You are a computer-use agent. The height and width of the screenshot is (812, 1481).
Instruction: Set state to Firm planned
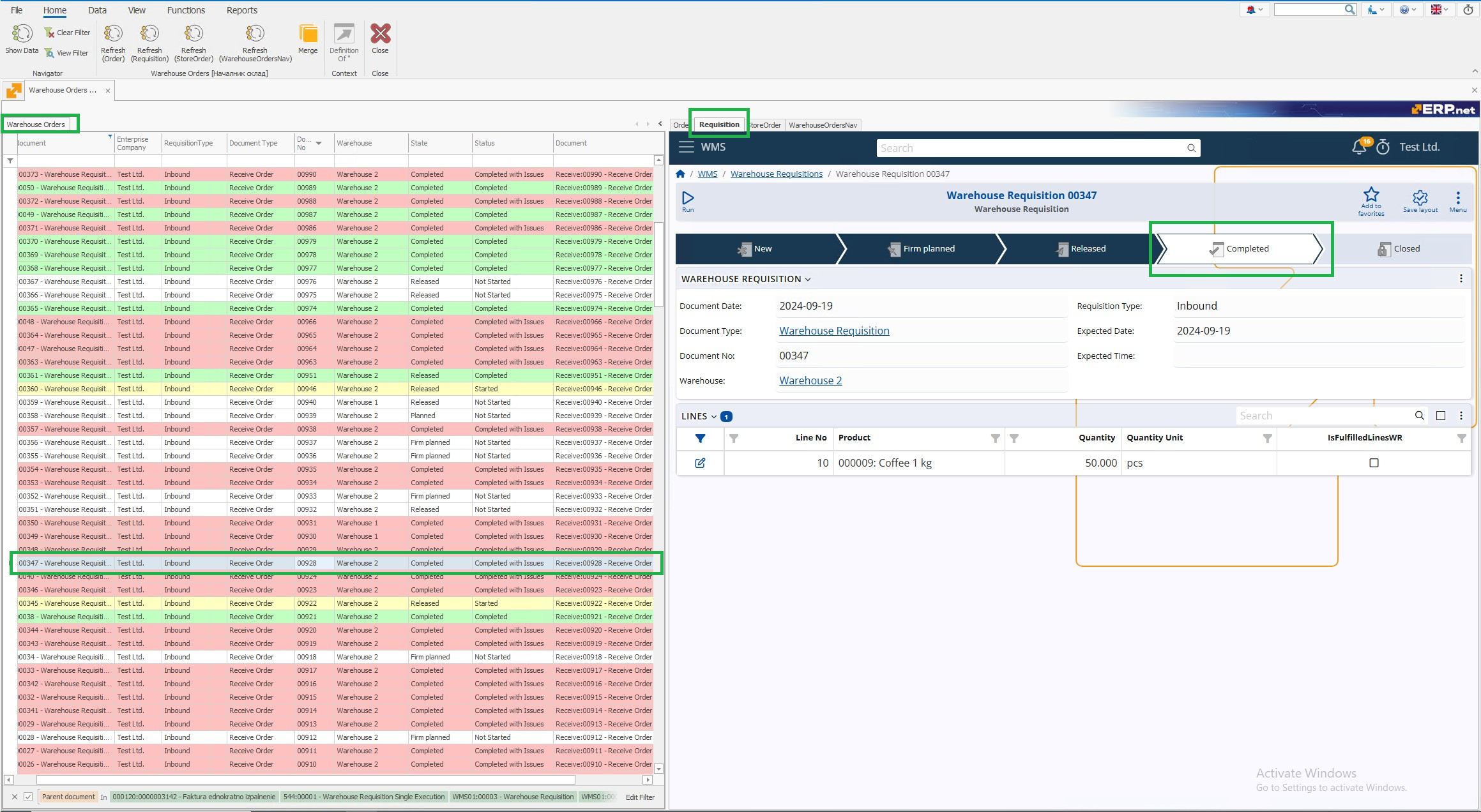point(922,249)
